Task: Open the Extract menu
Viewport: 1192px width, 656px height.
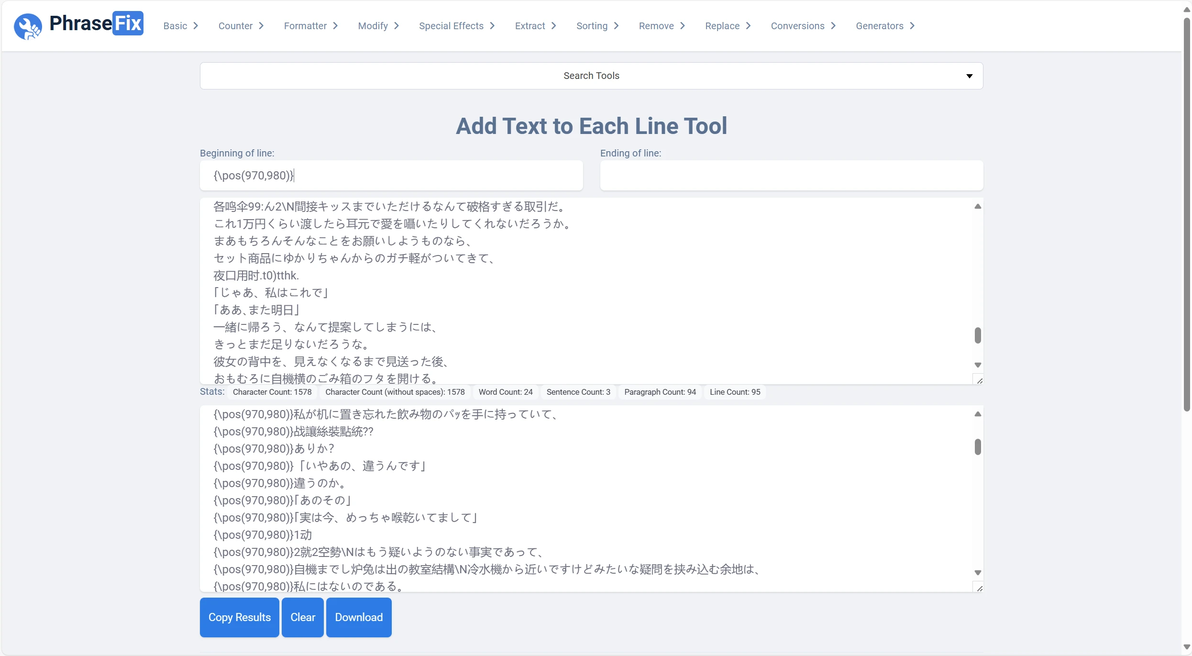Action: click(x=536, y=26)
